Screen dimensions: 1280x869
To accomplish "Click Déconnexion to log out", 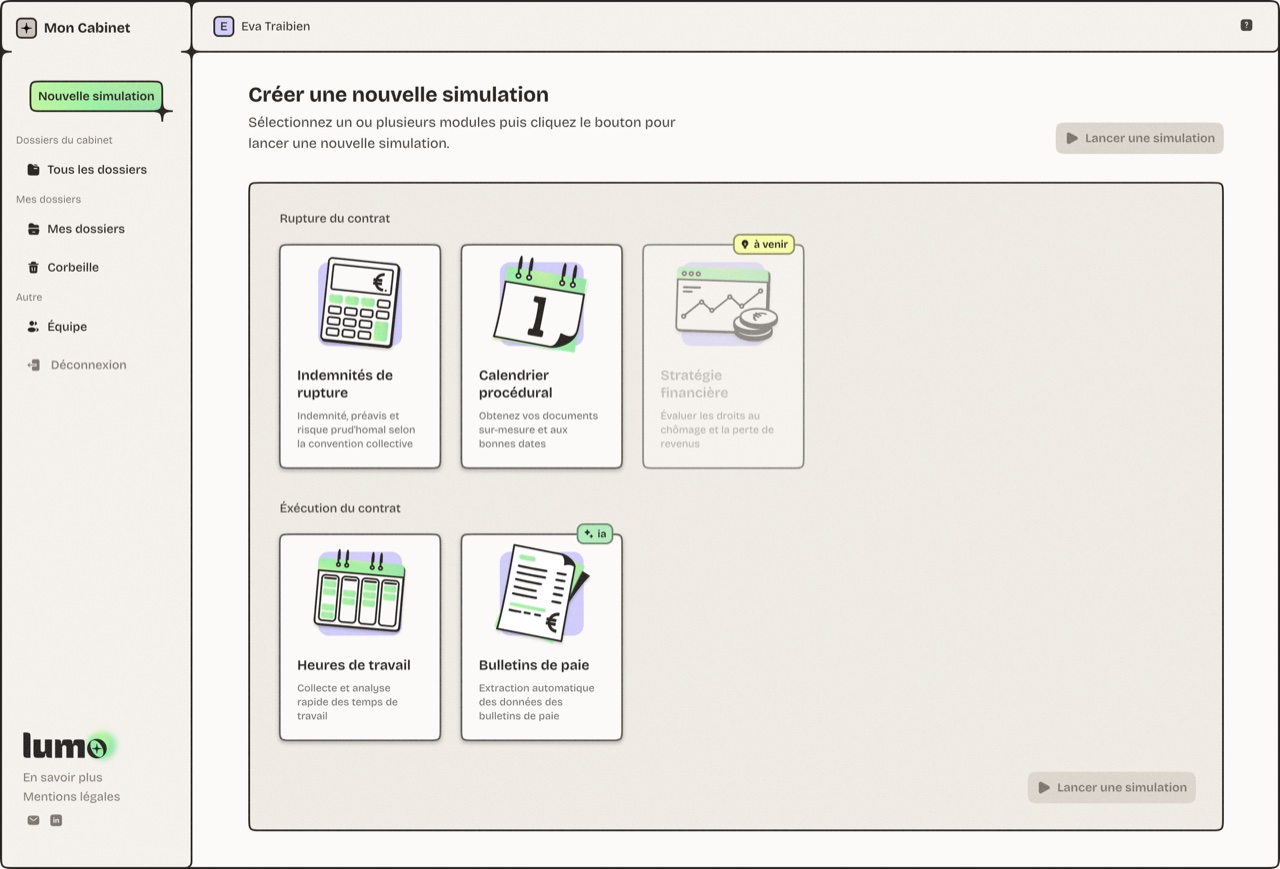I will [88, 365].
